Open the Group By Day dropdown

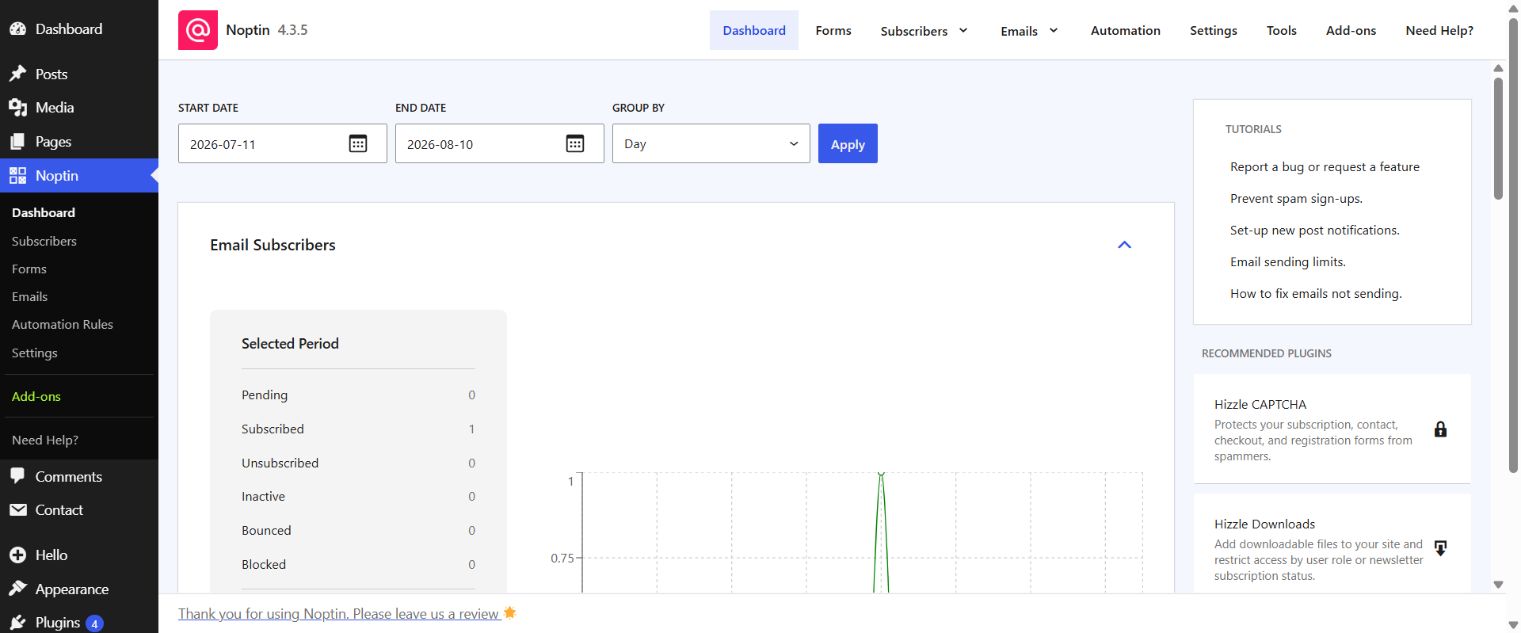coord(711,143)
